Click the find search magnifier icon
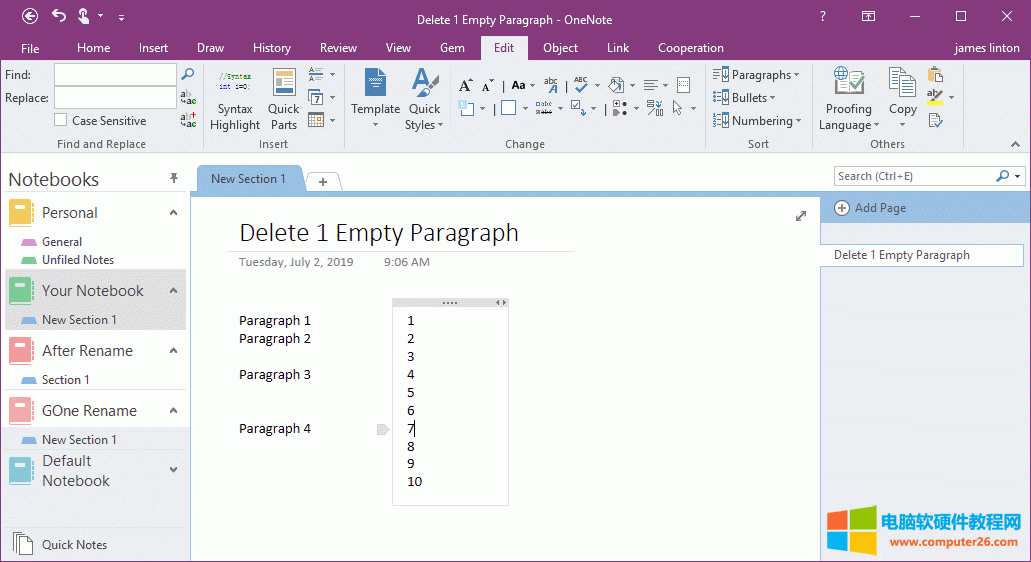 click(187, 74)
